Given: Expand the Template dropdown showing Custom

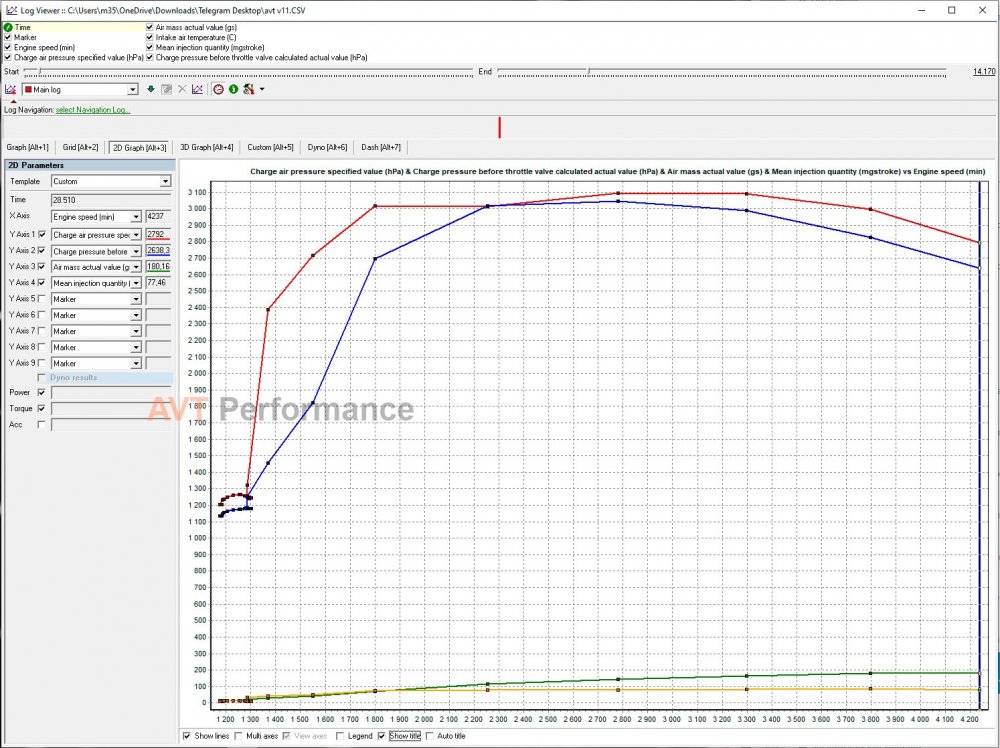Looking at the screenshot, I should point(165,182).
